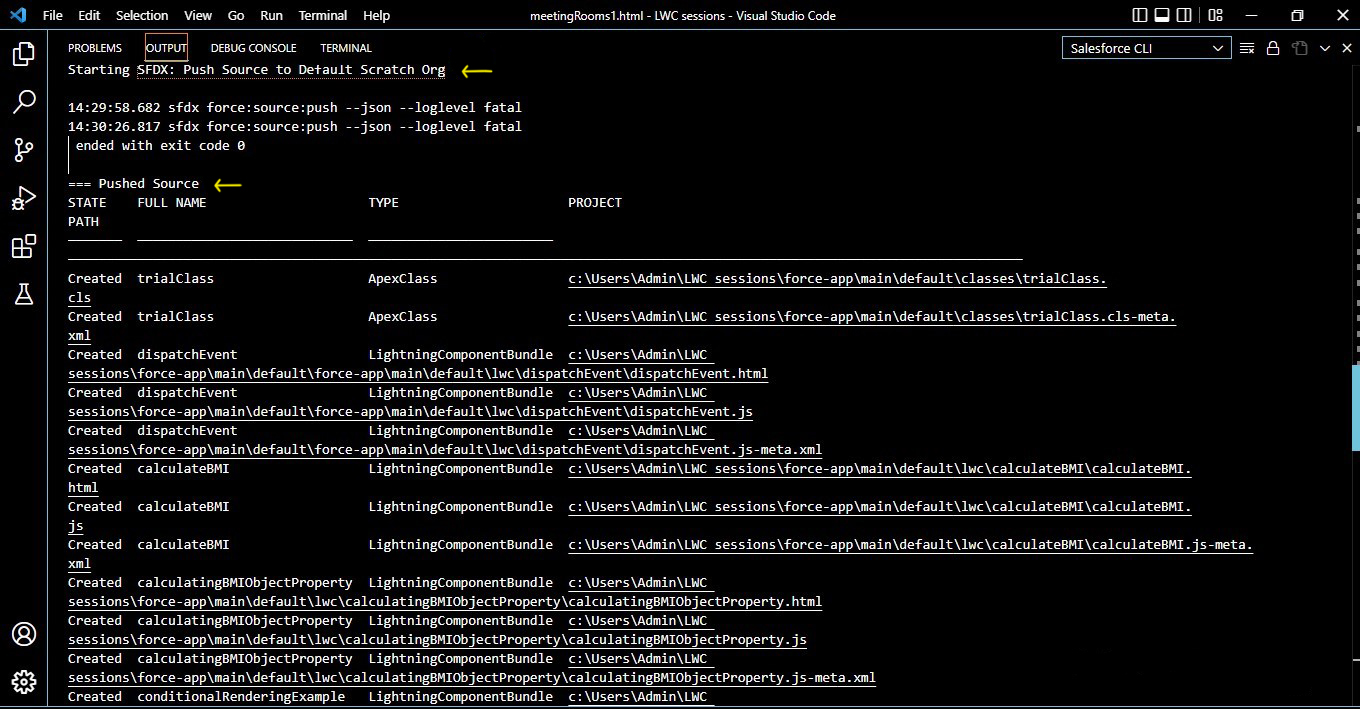Switch to the DEBUG CONSOLE tab
The image size is (1360, 709).
253,48
